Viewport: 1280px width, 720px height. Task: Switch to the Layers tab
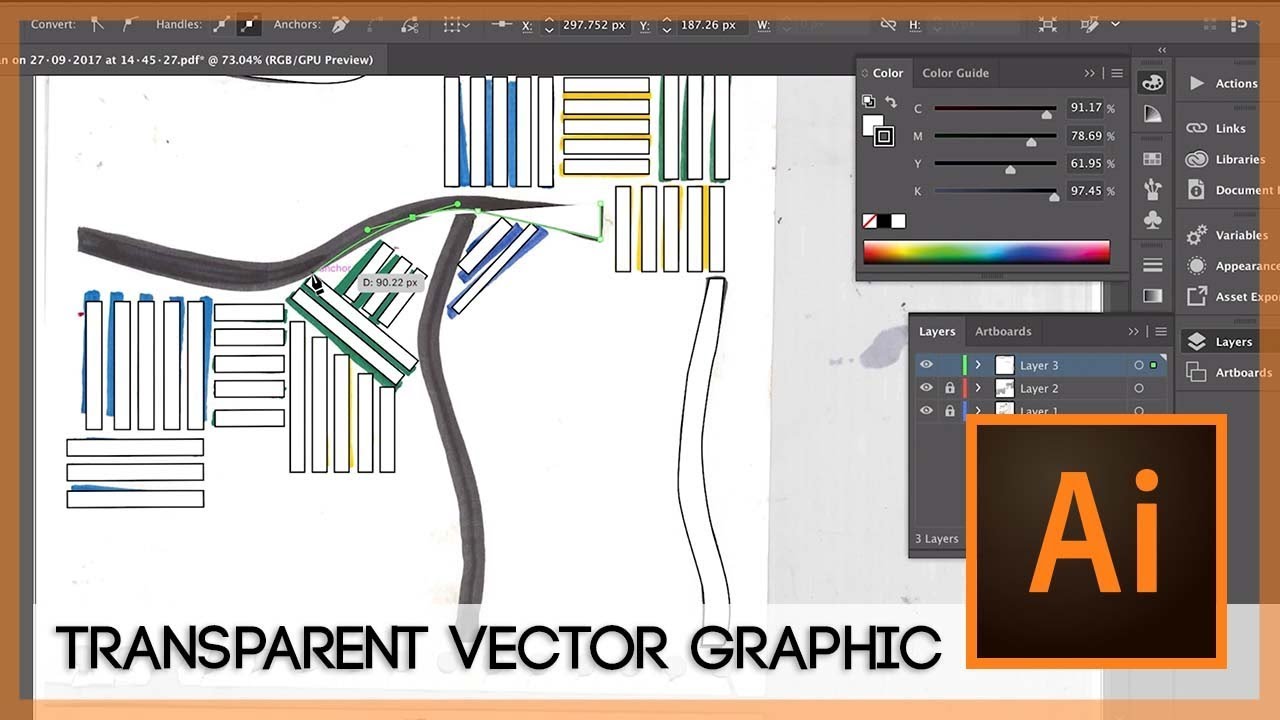937,332
